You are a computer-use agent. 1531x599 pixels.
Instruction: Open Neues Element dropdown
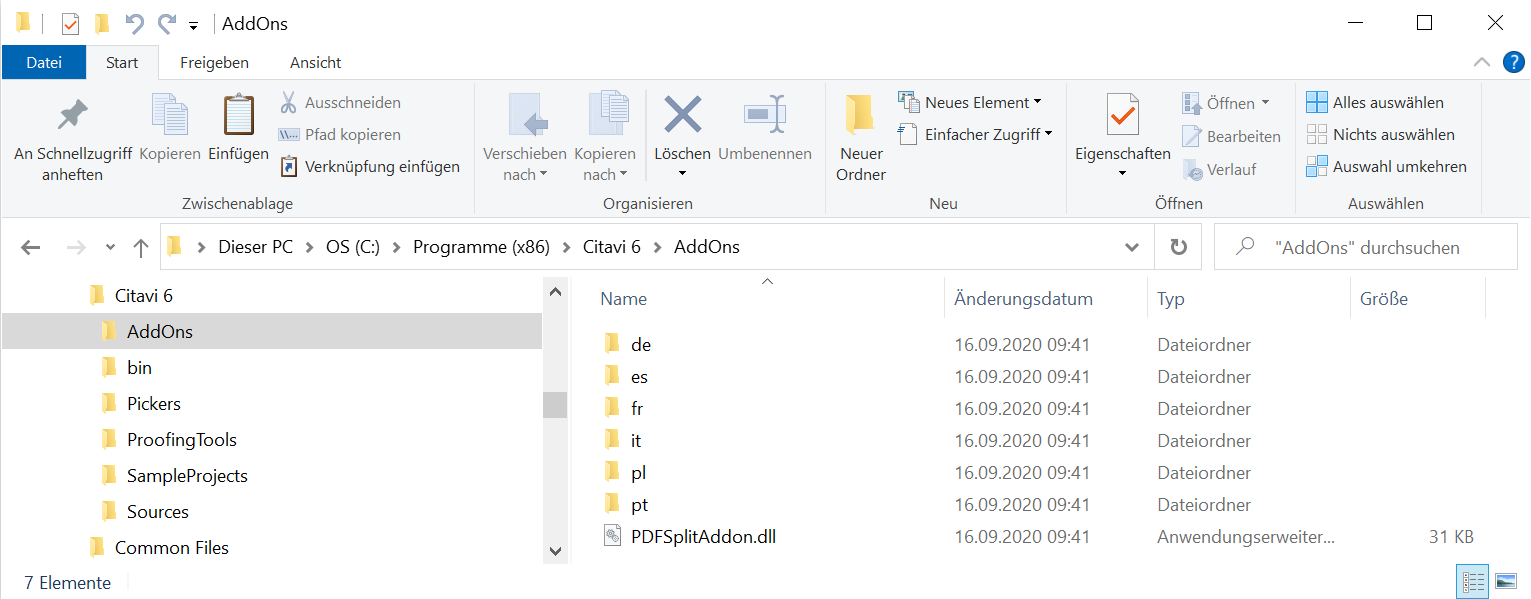tap(969, 102)
